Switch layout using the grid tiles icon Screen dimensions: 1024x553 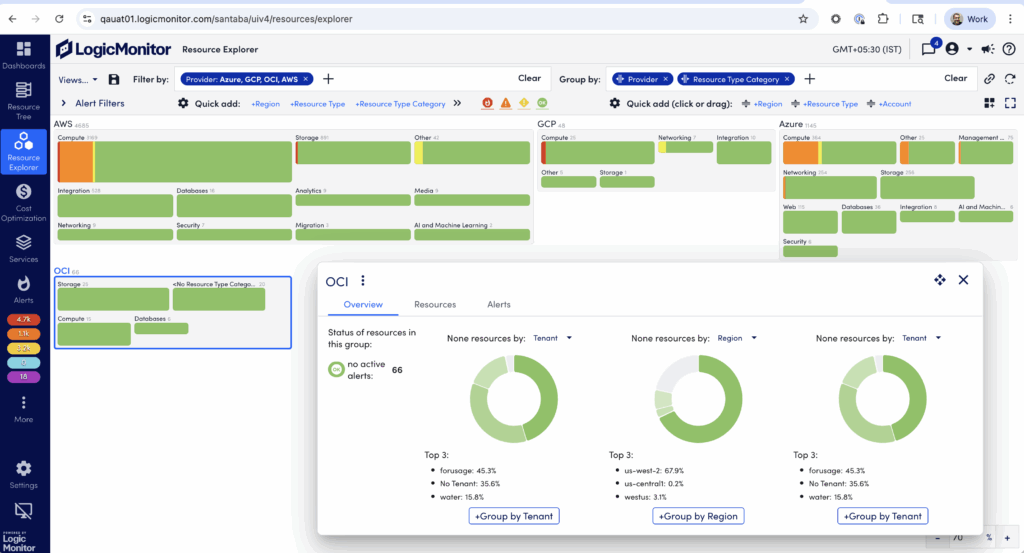click(x=989, y=103)
